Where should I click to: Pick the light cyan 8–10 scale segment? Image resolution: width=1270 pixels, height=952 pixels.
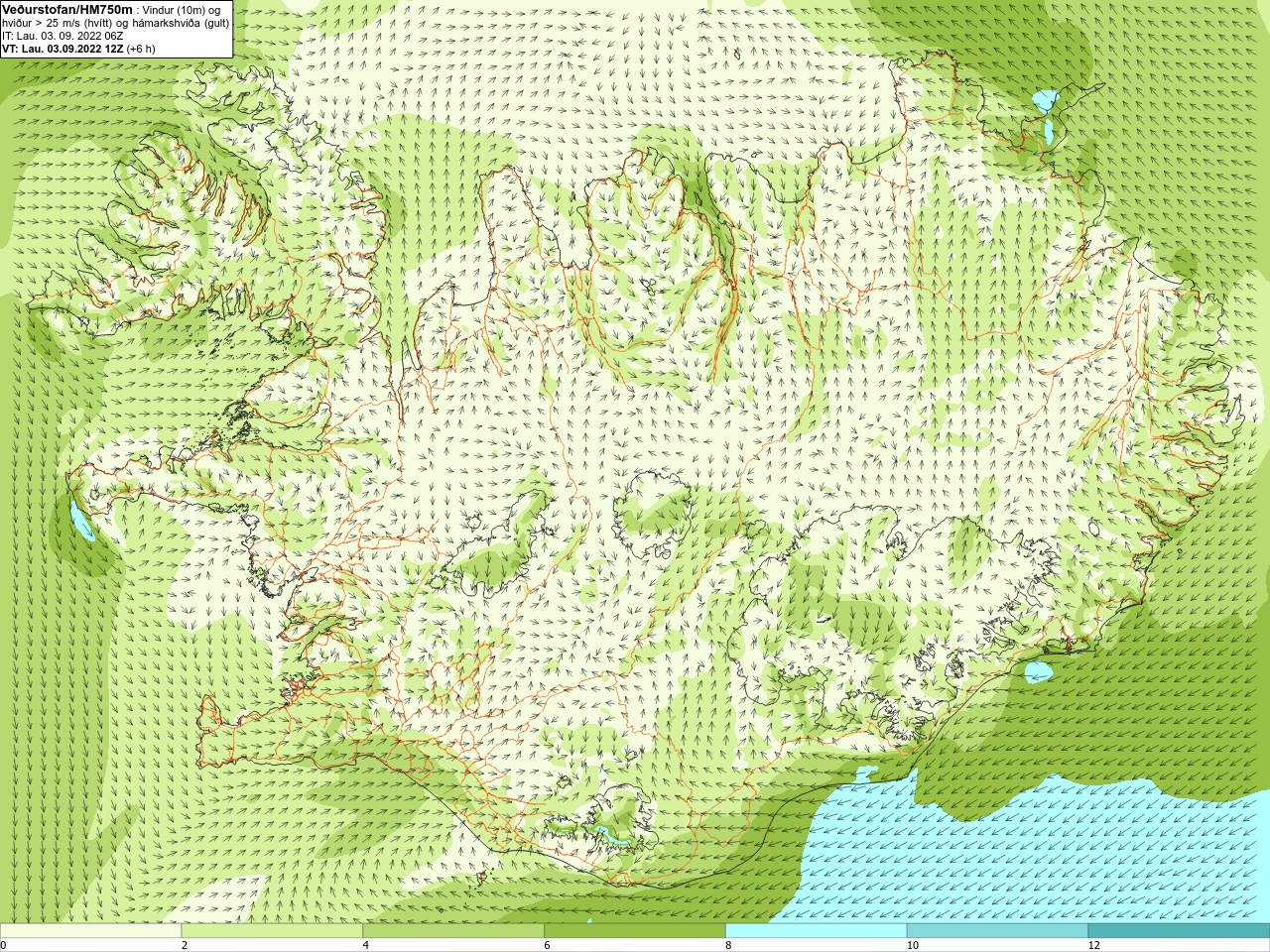pyautogui.click(x=817, y=930)
